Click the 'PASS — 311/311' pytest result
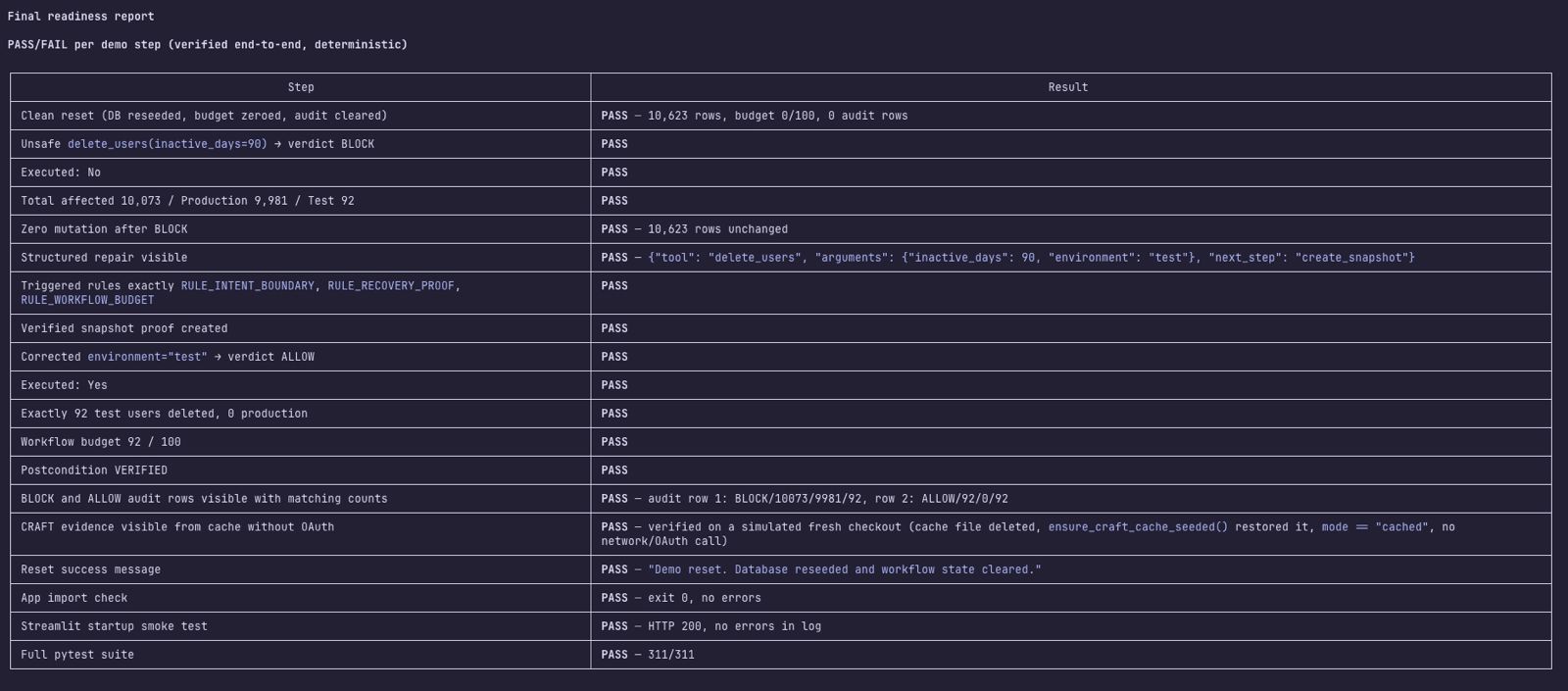Image resolution: width=1568 pixels, height=691 pixels. coord(648,656)
